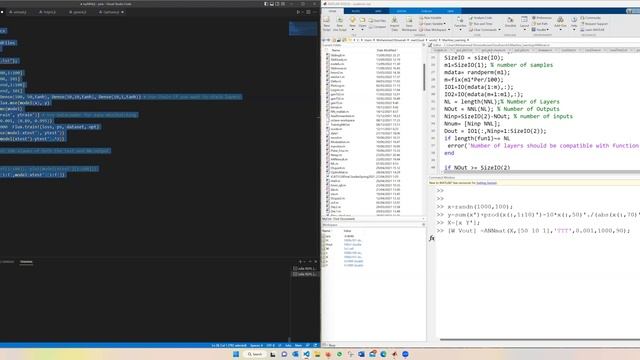Click the Run icon in VS Code editor
The width and height of the screenshot is (640, 360).
tap(298, 12)
